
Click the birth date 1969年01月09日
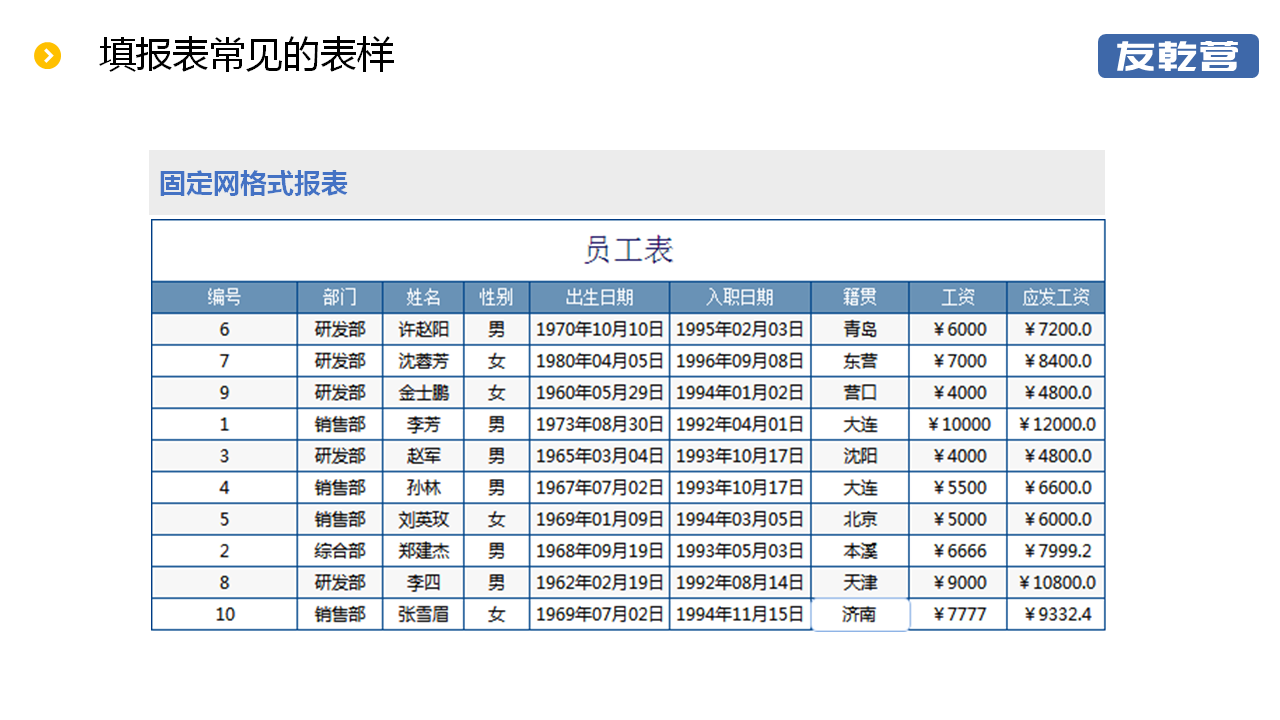600,519
